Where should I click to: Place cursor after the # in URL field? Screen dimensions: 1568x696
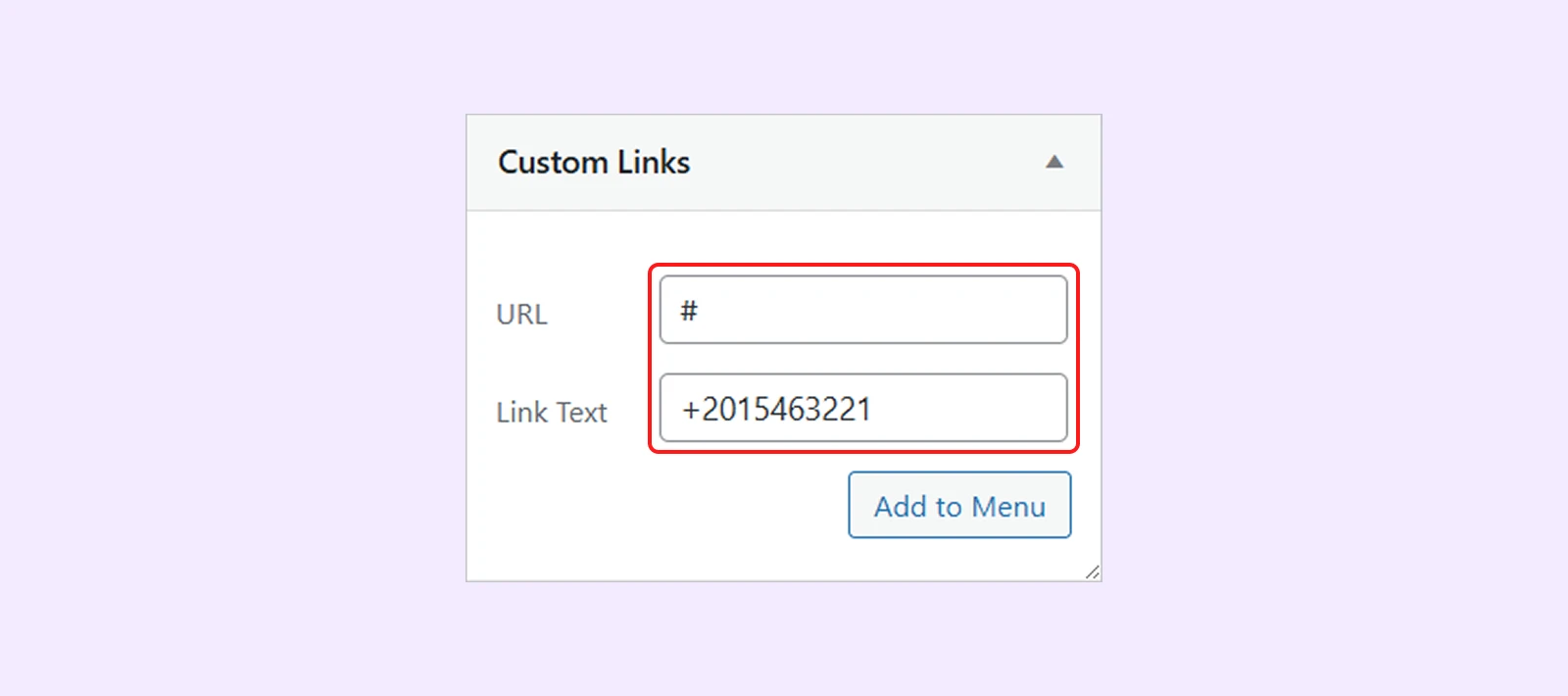700,311
